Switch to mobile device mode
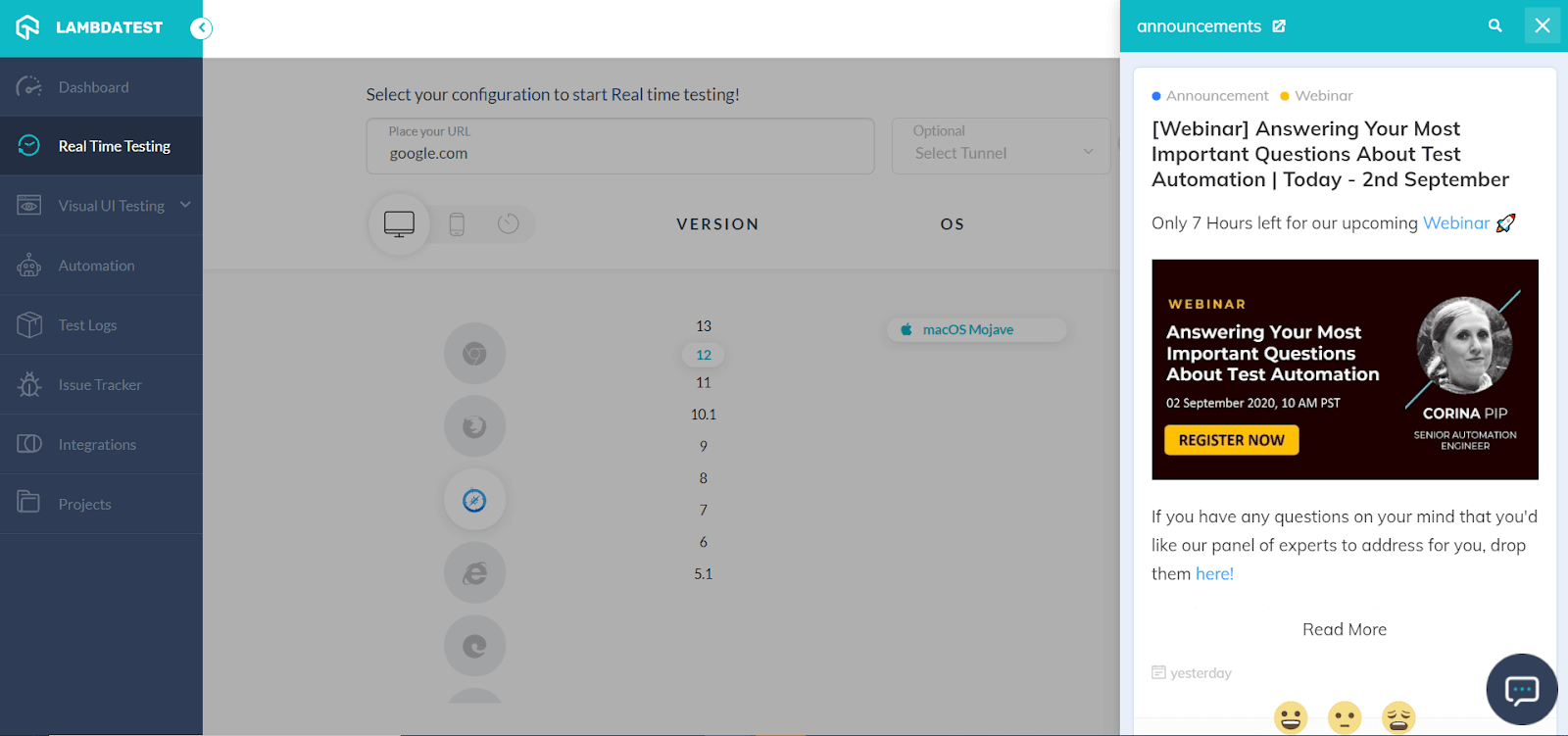Image resolution: width=1568 pixels, height=736 pixels. (x=457, y=224)
